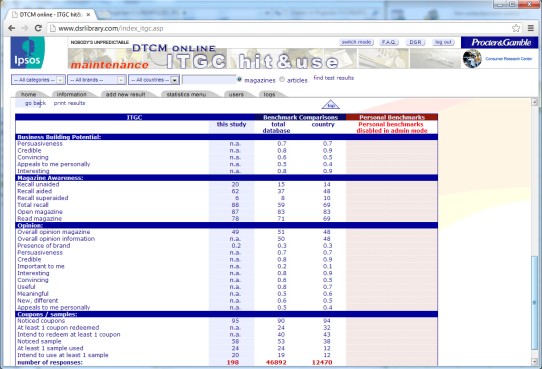Click the 'Recall unaided' row label
This screenshot has width=542, height=369.
pos(38,184)
